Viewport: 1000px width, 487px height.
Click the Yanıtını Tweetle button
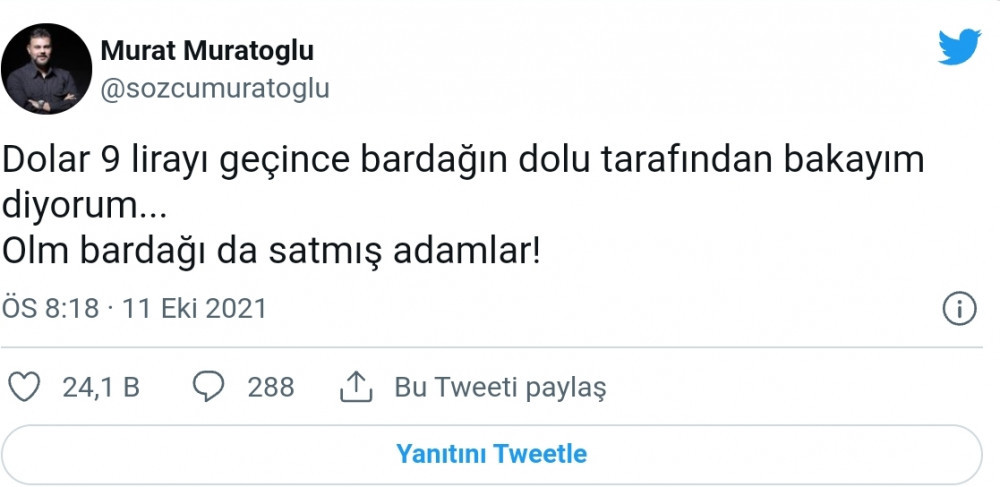(x=492, y=454)
